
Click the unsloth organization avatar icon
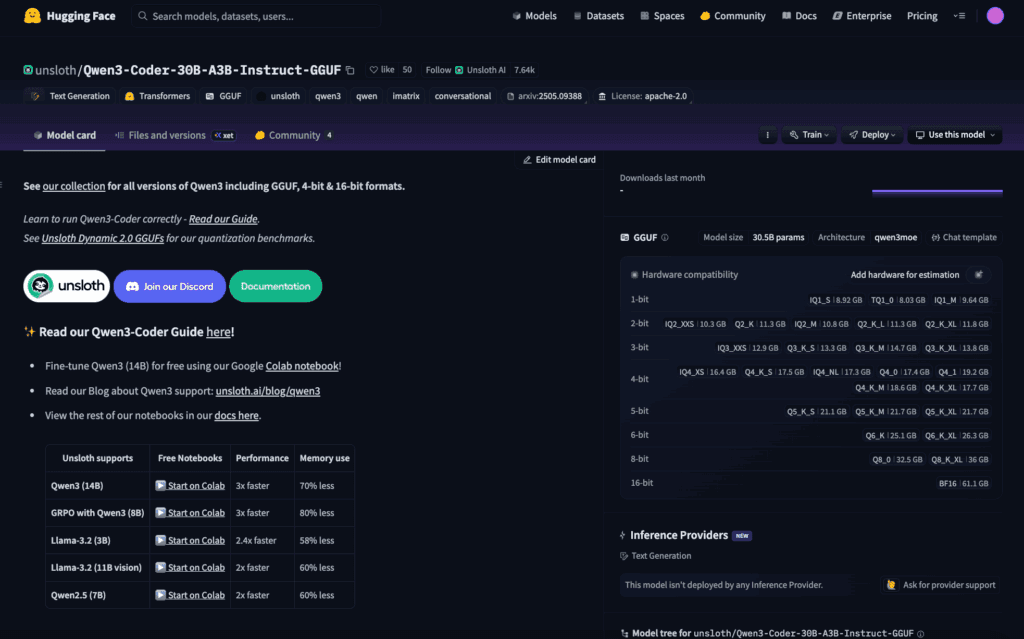pos(28,70)
